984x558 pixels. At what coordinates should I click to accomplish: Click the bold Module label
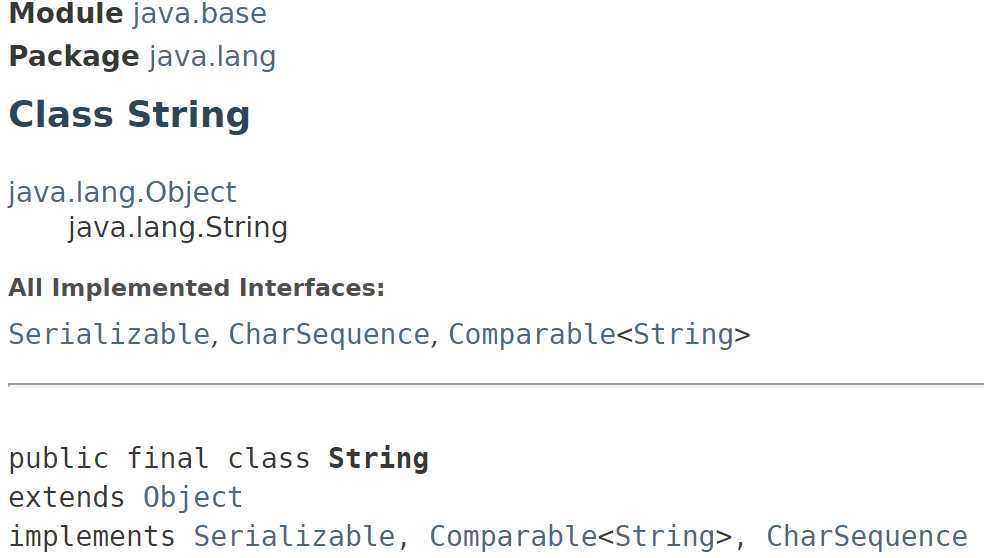point(66,13)
